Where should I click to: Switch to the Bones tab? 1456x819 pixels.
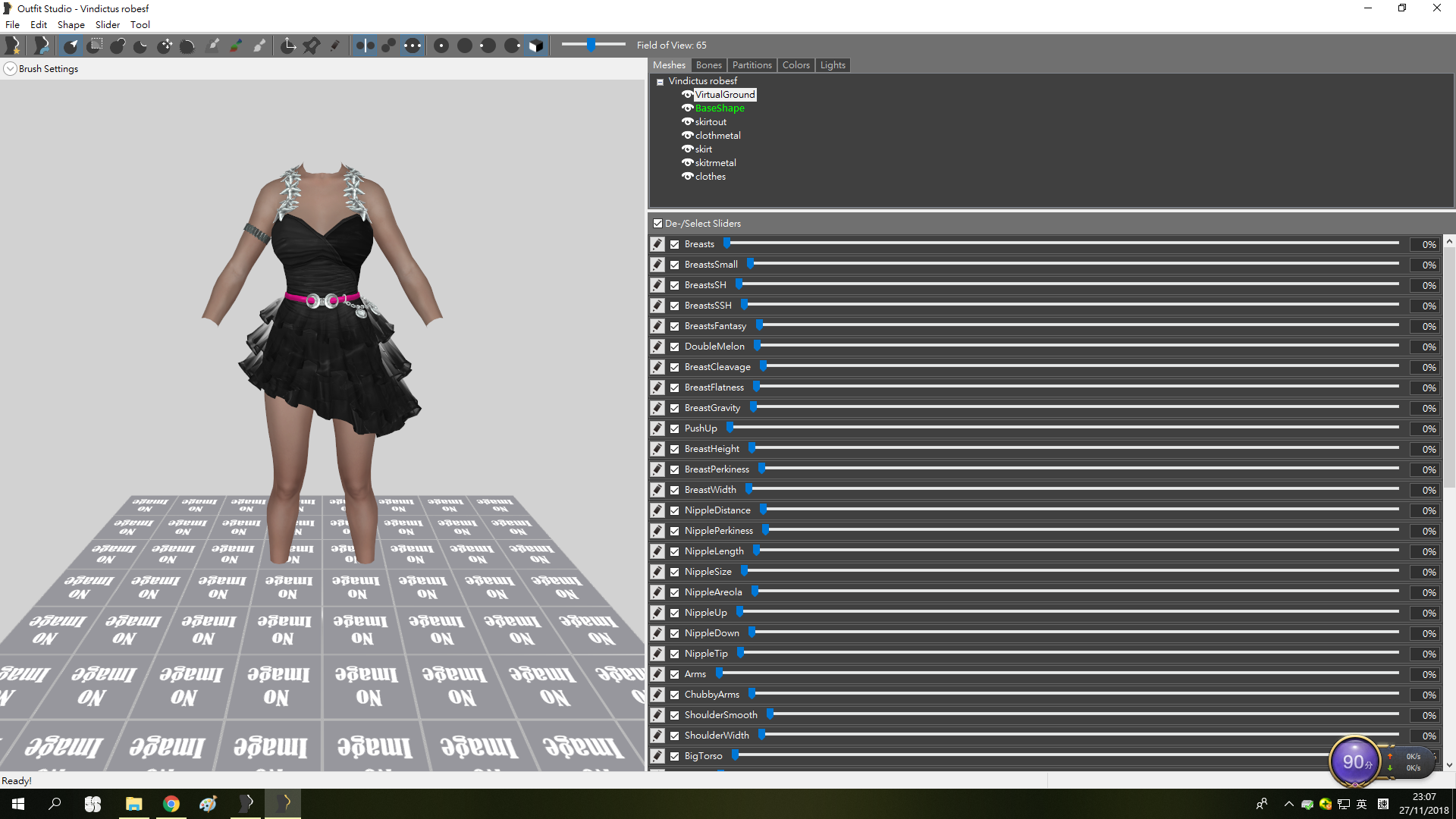(x=708, y=65)
